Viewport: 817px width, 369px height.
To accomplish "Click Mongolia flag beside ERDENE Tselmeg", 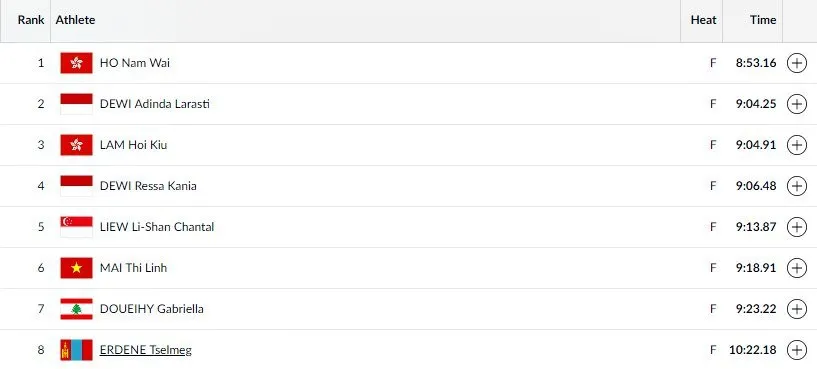I will 77,350.
